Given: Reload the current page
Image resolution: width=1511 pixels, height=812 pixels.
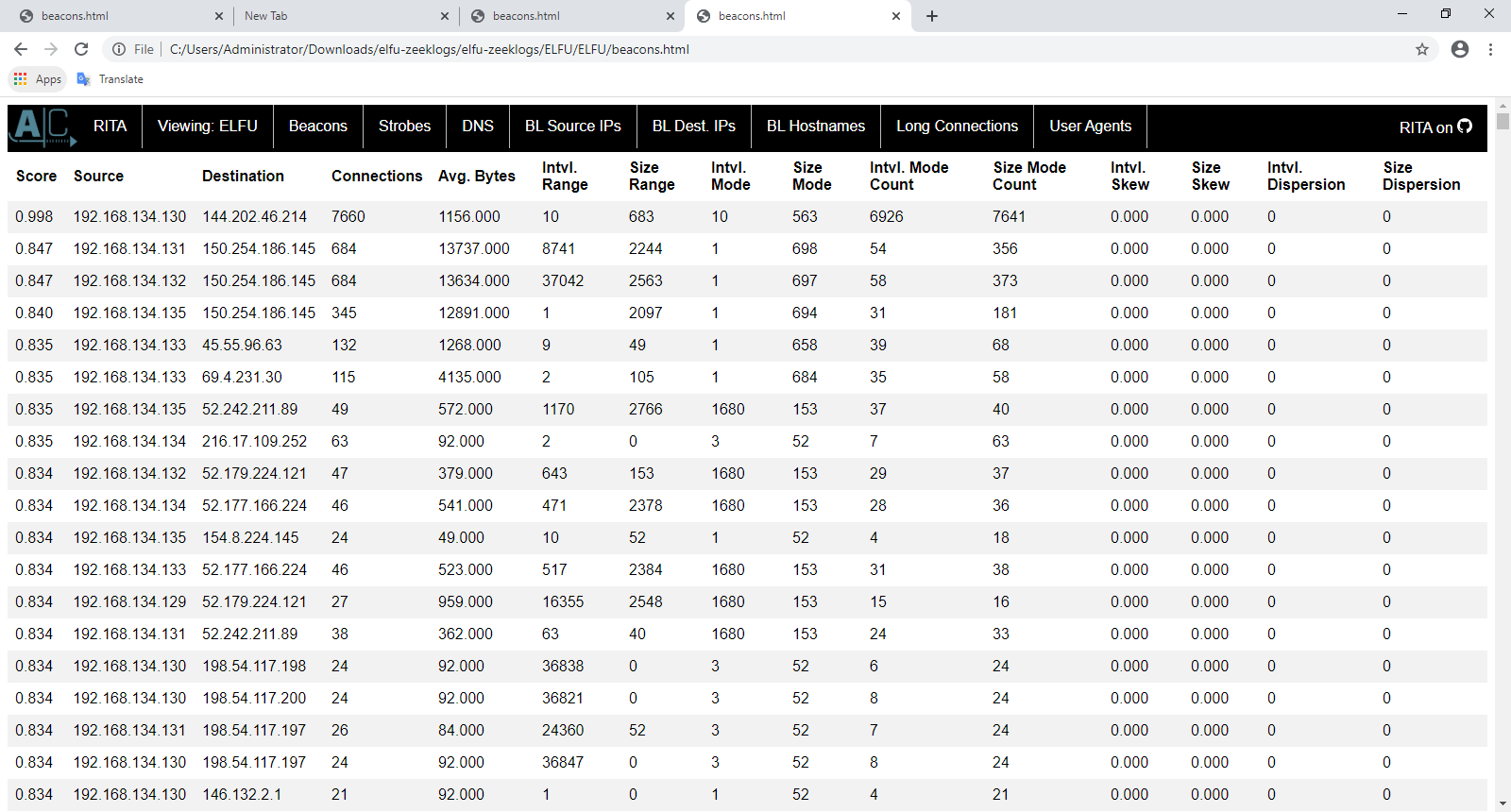Looking at the screenshot, I should [81, 49].
